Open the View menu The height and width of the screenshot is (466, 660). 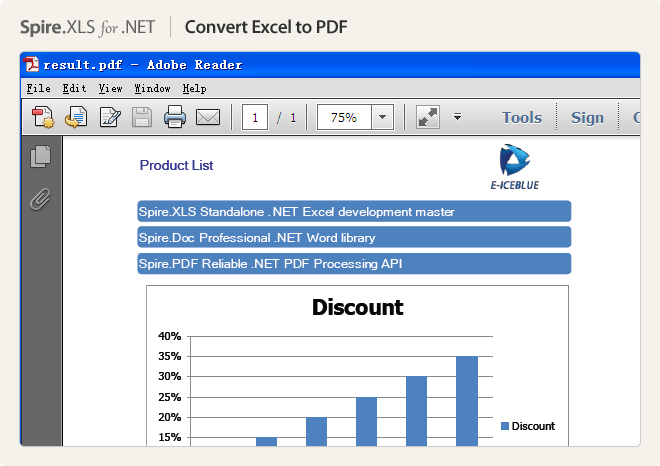tap(111, 88)
